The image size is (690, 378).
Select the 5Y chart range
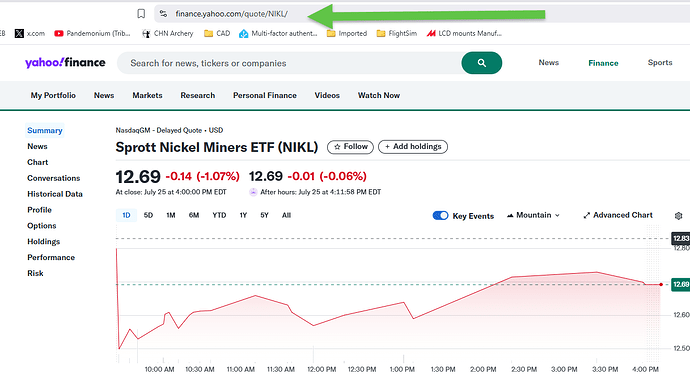(x=264, y=215)
